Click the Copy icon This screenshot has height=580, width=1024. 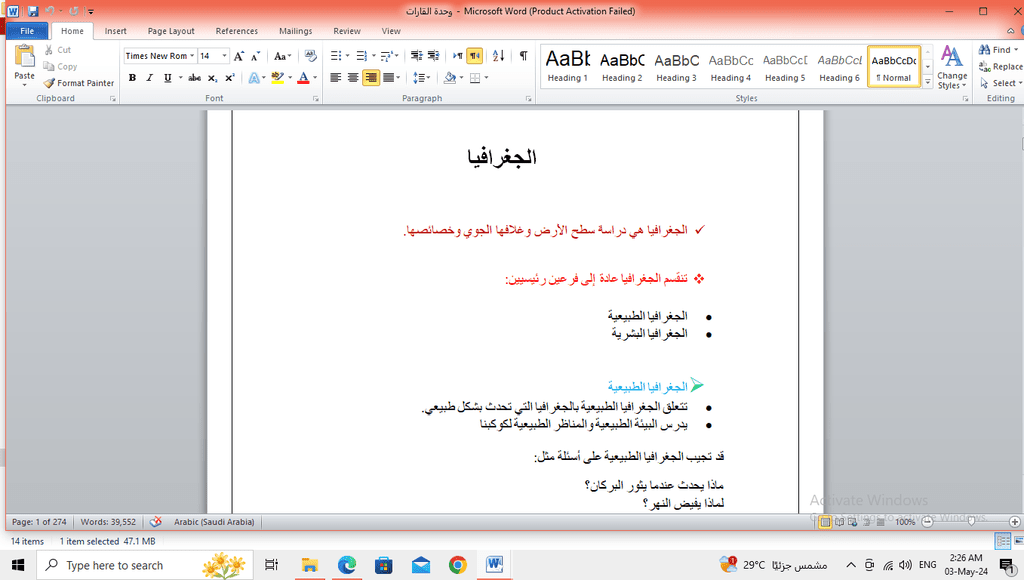(49, 66)
